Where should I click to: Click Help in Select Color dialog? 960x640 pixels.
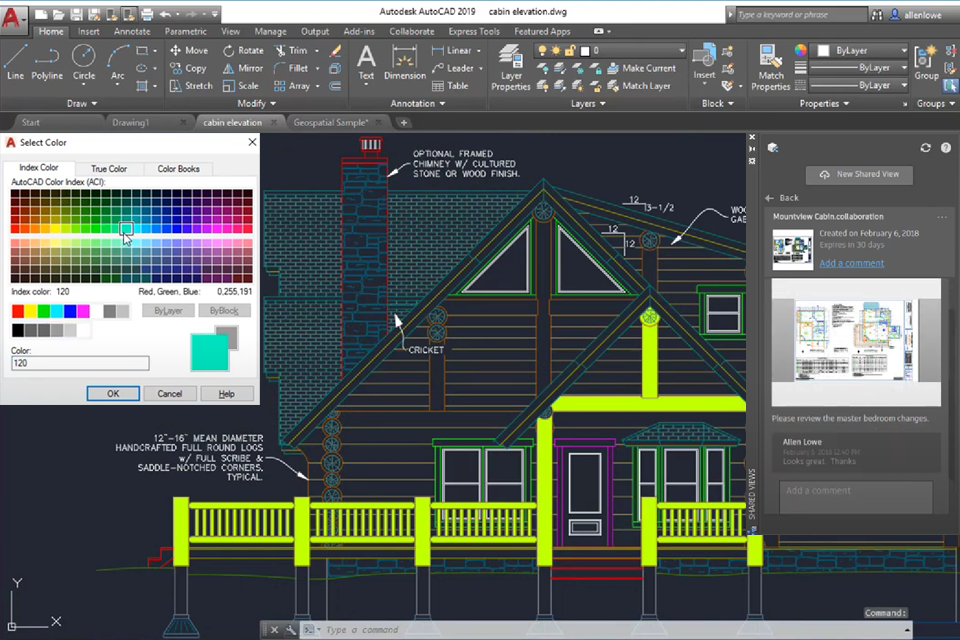pos(227,393)
